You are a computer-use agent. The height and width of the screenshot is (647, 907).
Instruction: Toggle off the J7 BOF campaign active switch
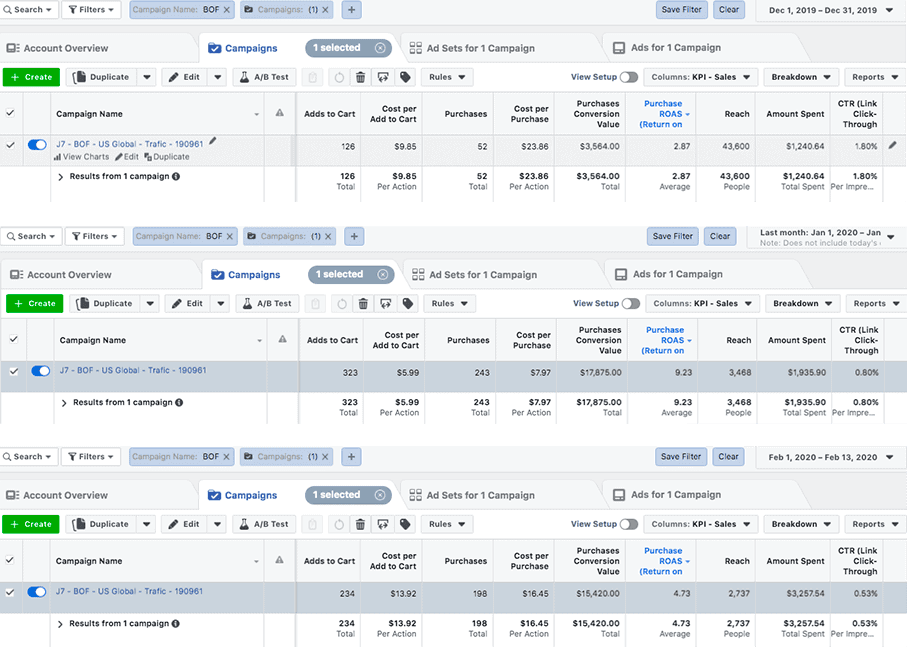[38, 145]
